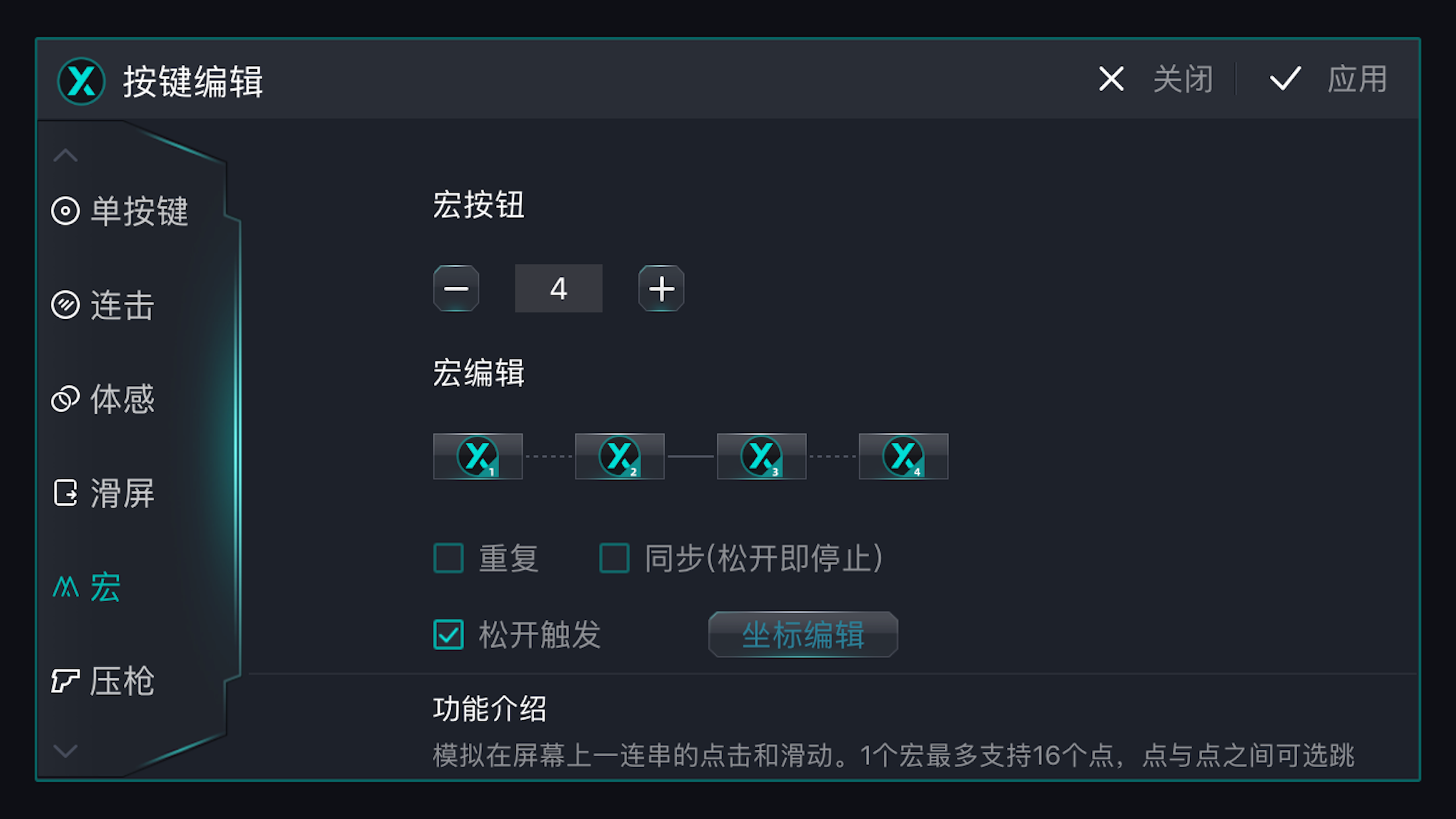Click macro point 1 in the sequence
The width and height of the screenshot is (1456, 819).
478,456
